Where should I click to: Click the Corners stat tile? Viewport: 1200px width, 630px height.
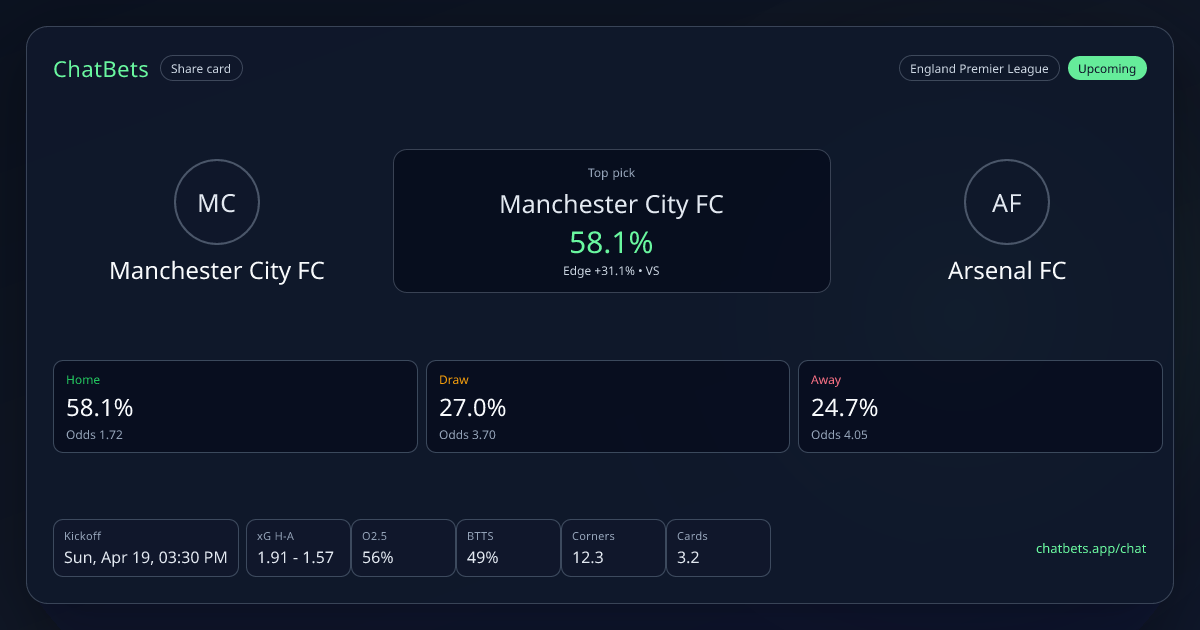[x=613, y=548]
